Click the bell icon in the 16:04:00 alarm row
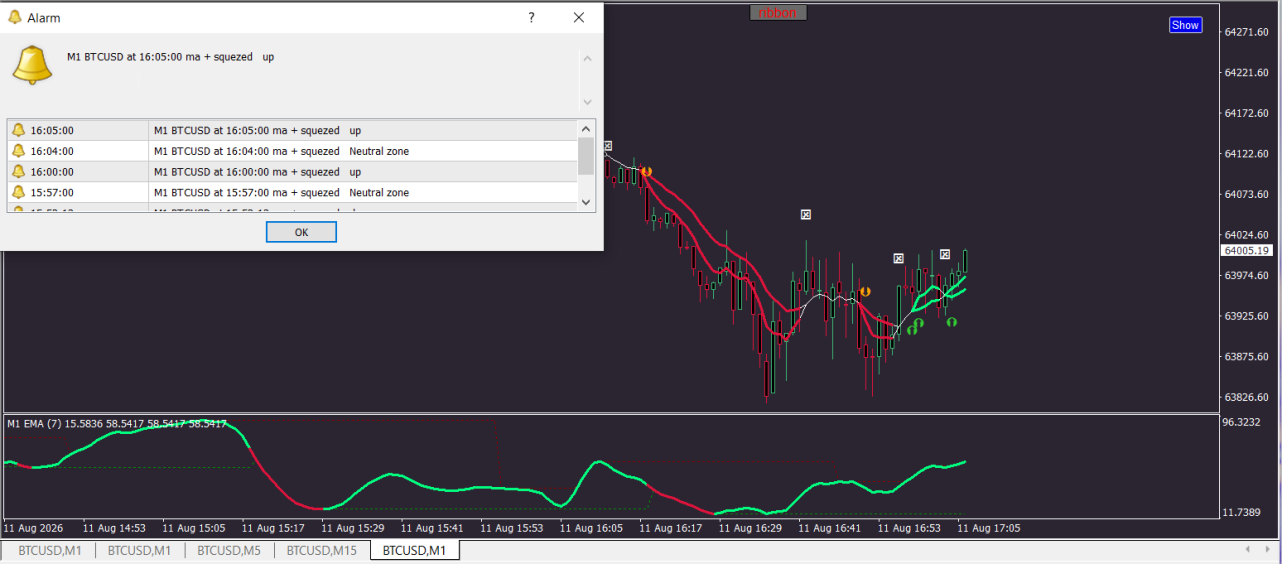The image size is (1282, 564). [x=18, y=151]
